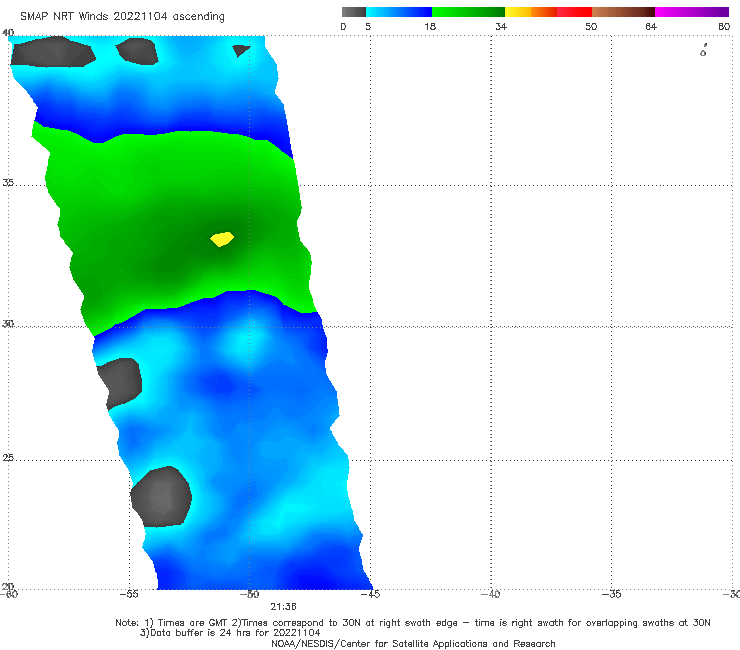740x650 pixels.
Task: Click the note line starting 'Note: 1) Times are GMT'
Action: (413, 623)
